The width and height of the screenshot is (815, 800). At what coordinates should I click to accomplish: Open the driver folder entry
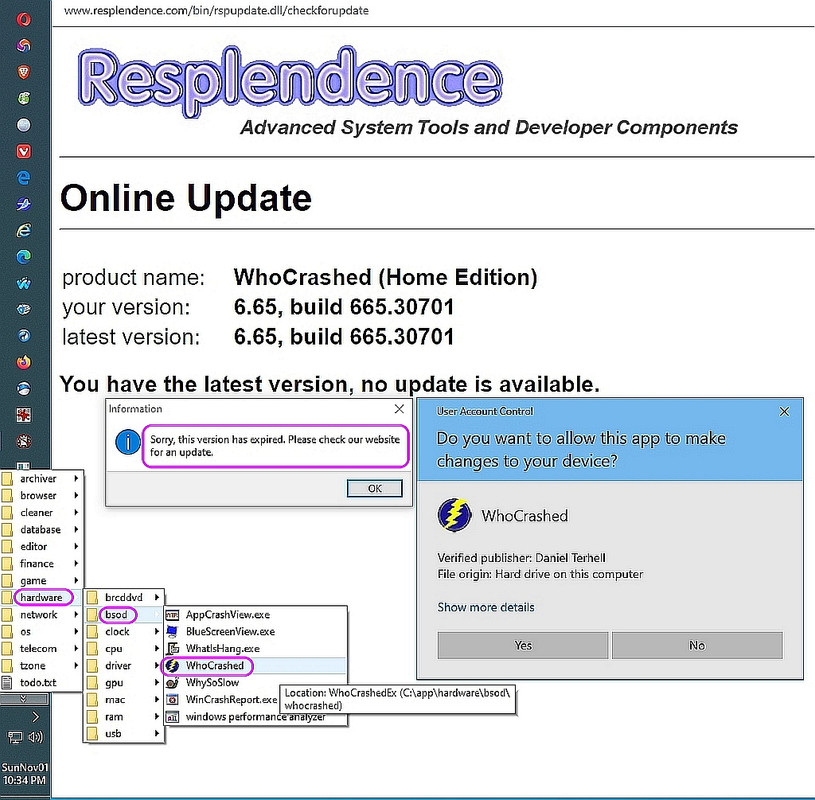coord(124,666)
